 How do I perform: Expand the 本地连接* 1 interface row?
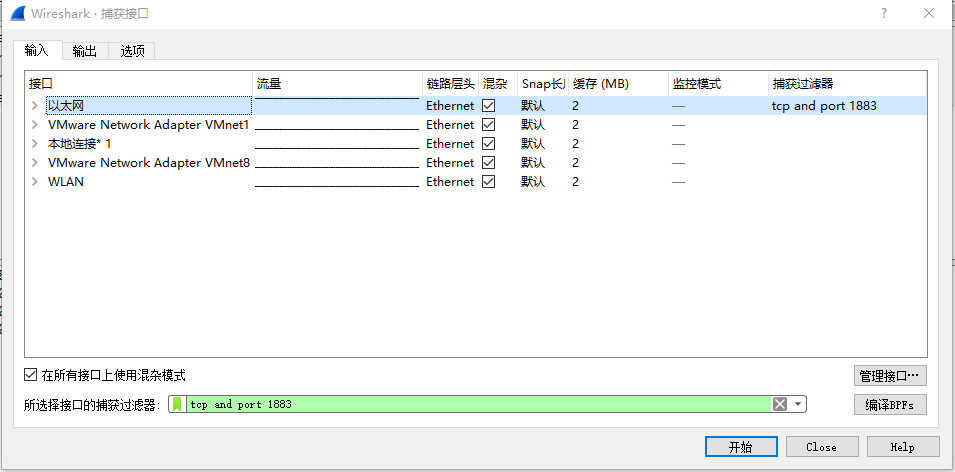tap(35, 144)
